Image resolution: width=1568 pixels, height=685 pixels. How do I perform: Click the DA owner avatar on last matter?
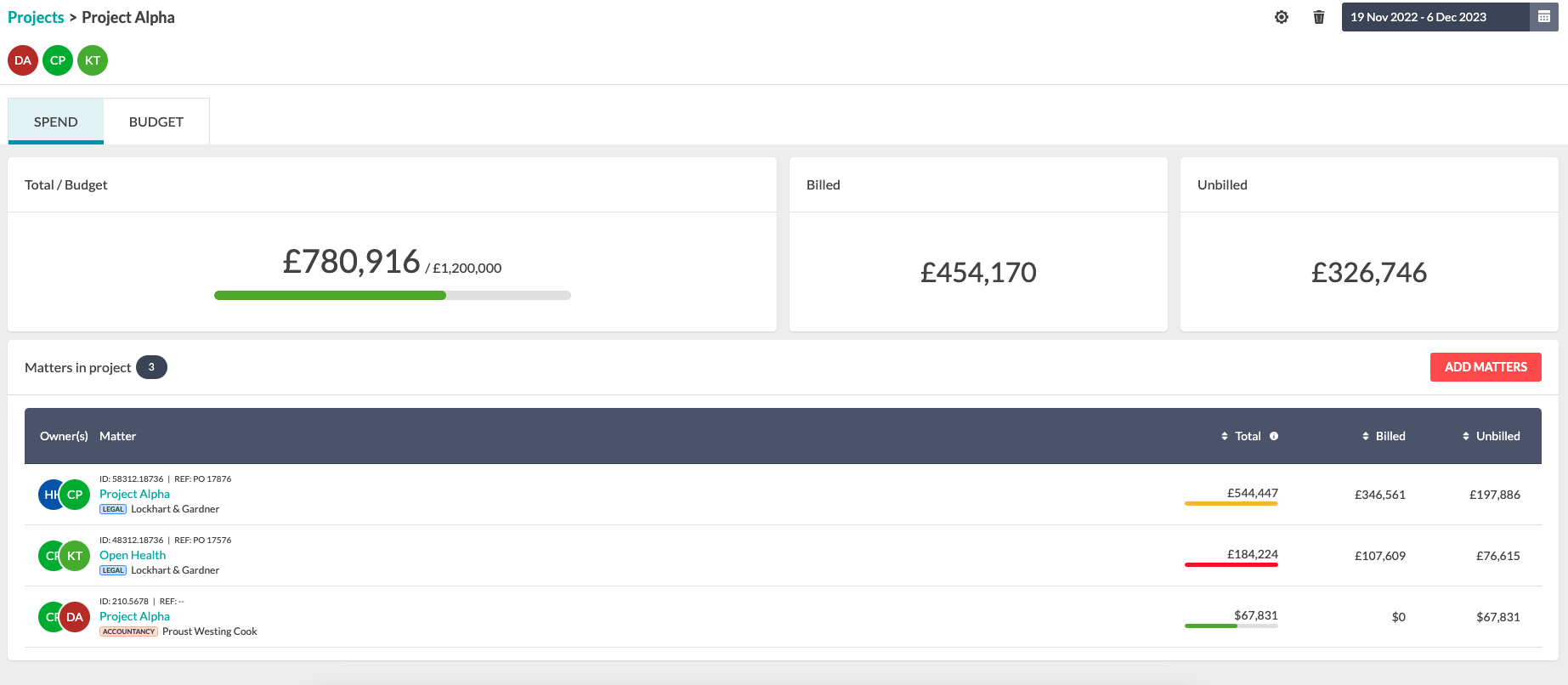point(75,617)
